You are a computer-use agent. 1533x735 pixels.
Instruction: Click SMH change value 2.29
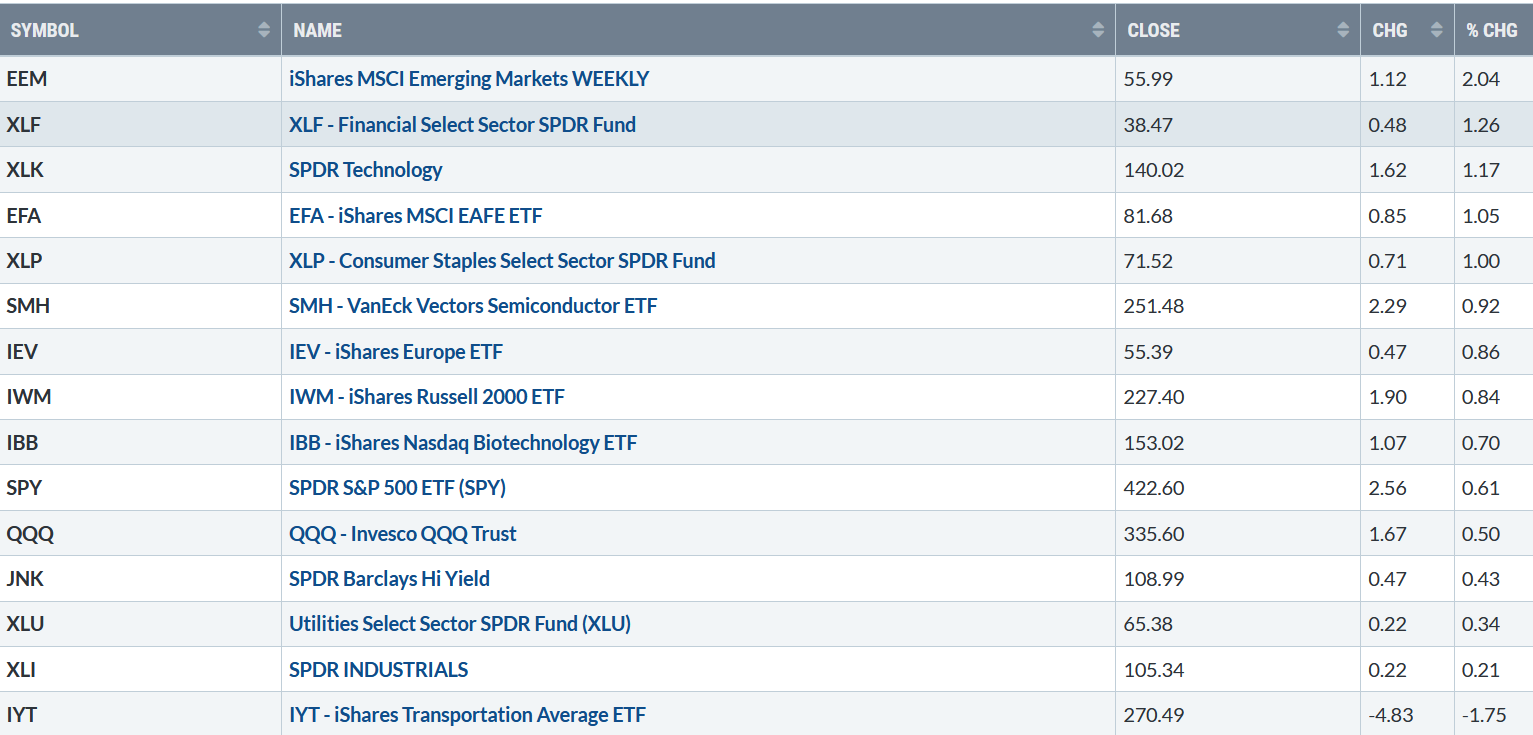[x=1389, y=306]
